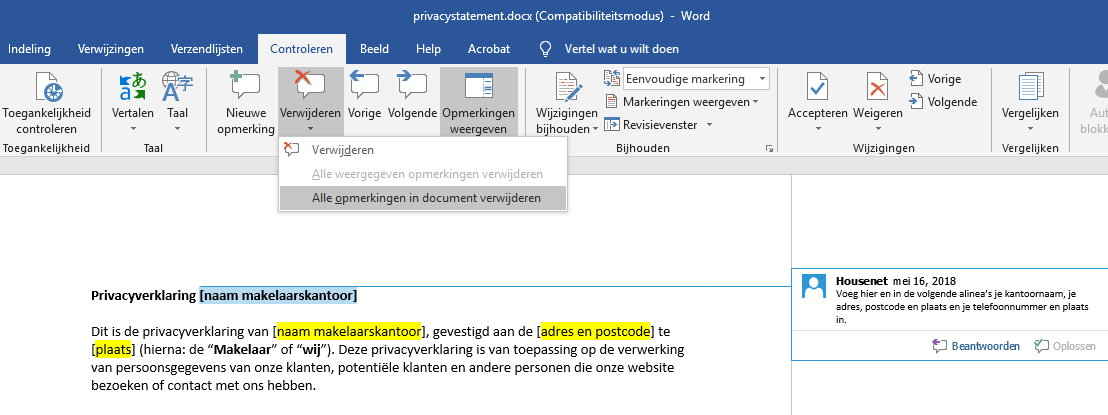Switch to the Indeling tab
Viewport: 1108px width, 415px height.
click(29, 49)
